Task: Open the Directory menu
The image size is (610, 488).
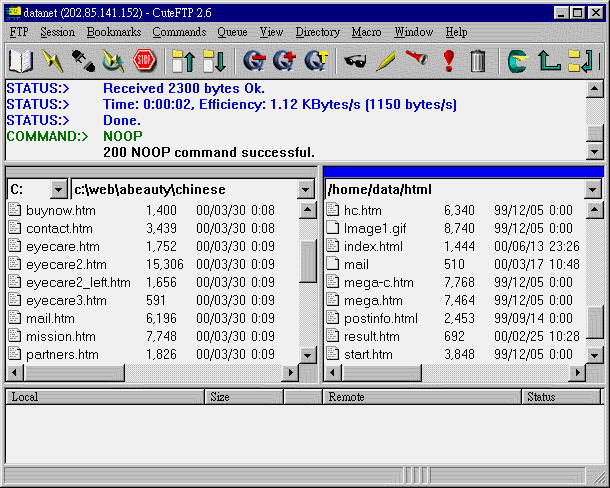Action: coord(317,32)
